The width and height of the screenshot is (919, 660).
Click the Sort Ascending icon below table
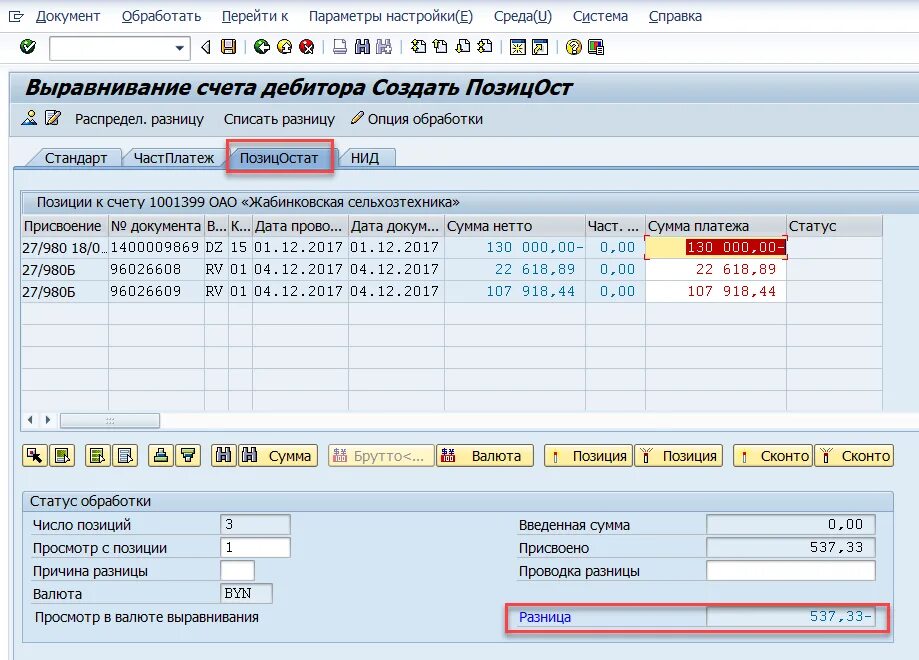click(161, 455)
